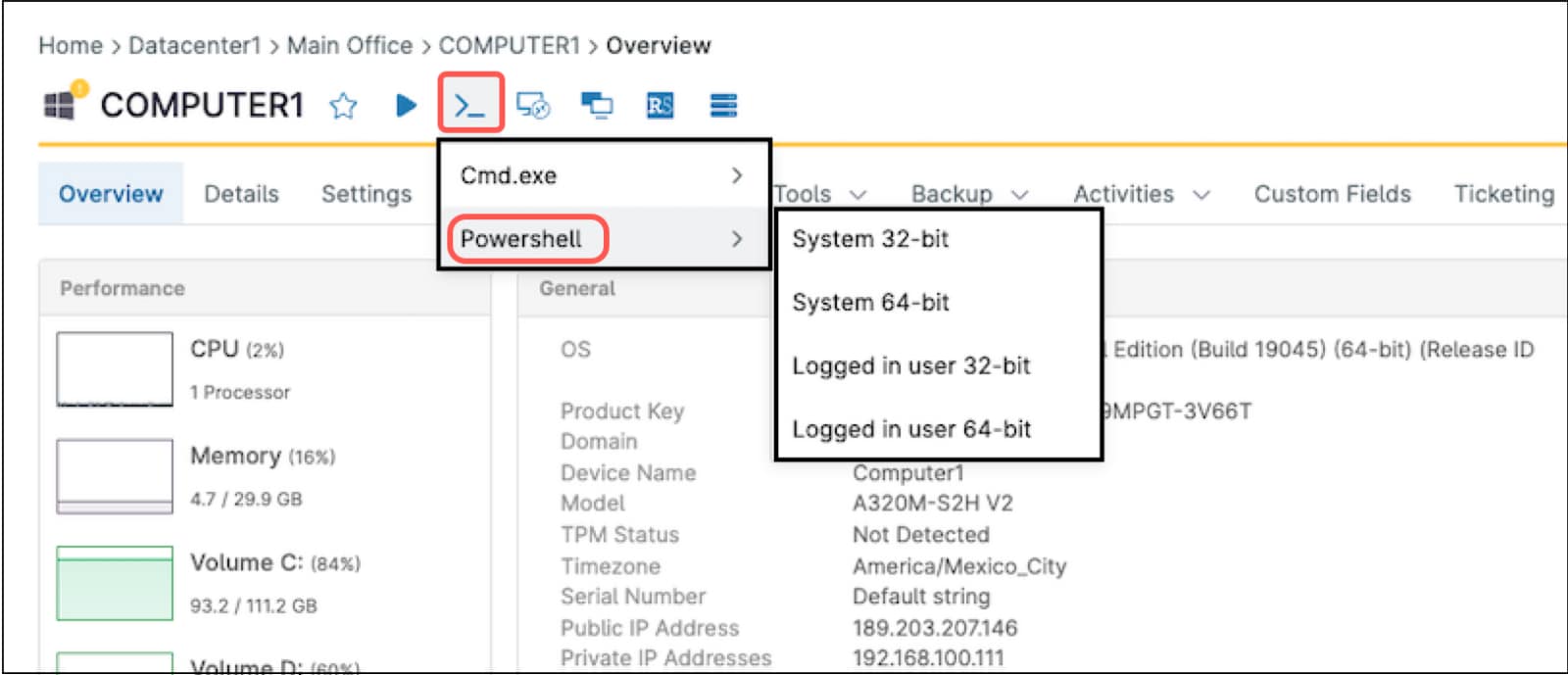
Task: Switch to the Overview tab
Action: 111,194
